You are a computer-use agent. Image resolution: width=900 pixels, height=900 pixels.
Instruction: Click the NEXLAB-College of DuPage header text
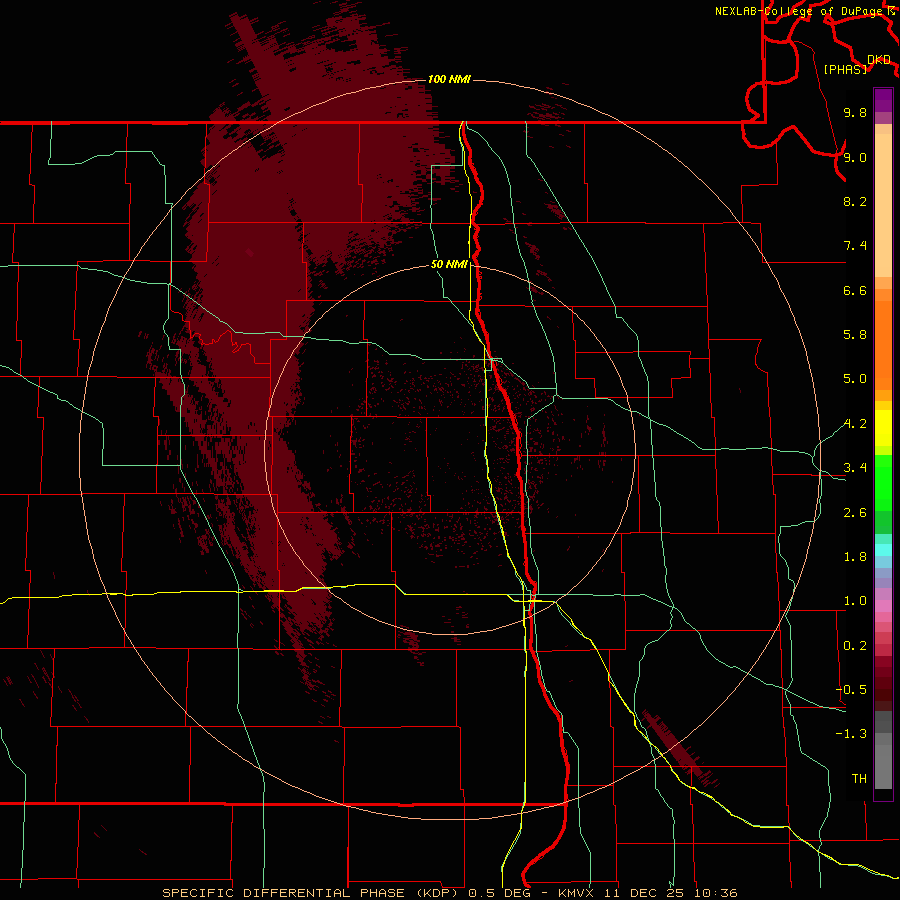click(799, 11)
